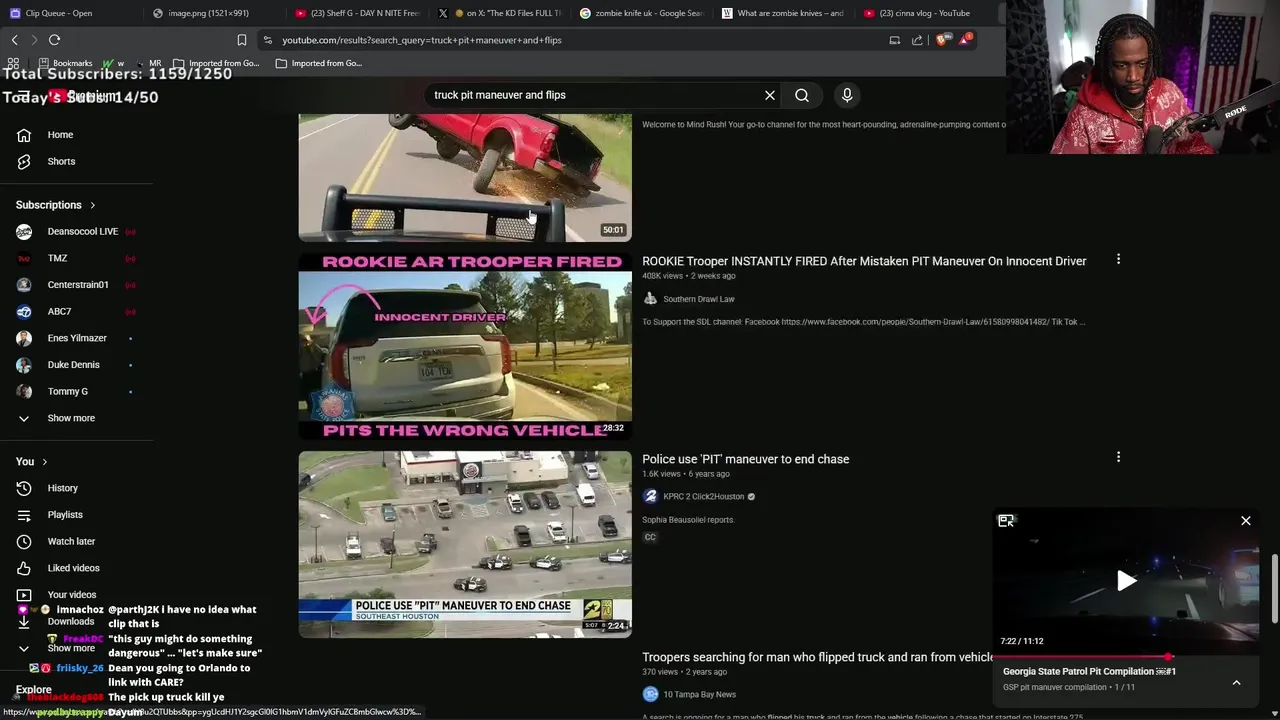Open first Imported from Go... bookmark folder
Image resolution: width=1280 pixels, height=720 pixels.
pos(217,63)
